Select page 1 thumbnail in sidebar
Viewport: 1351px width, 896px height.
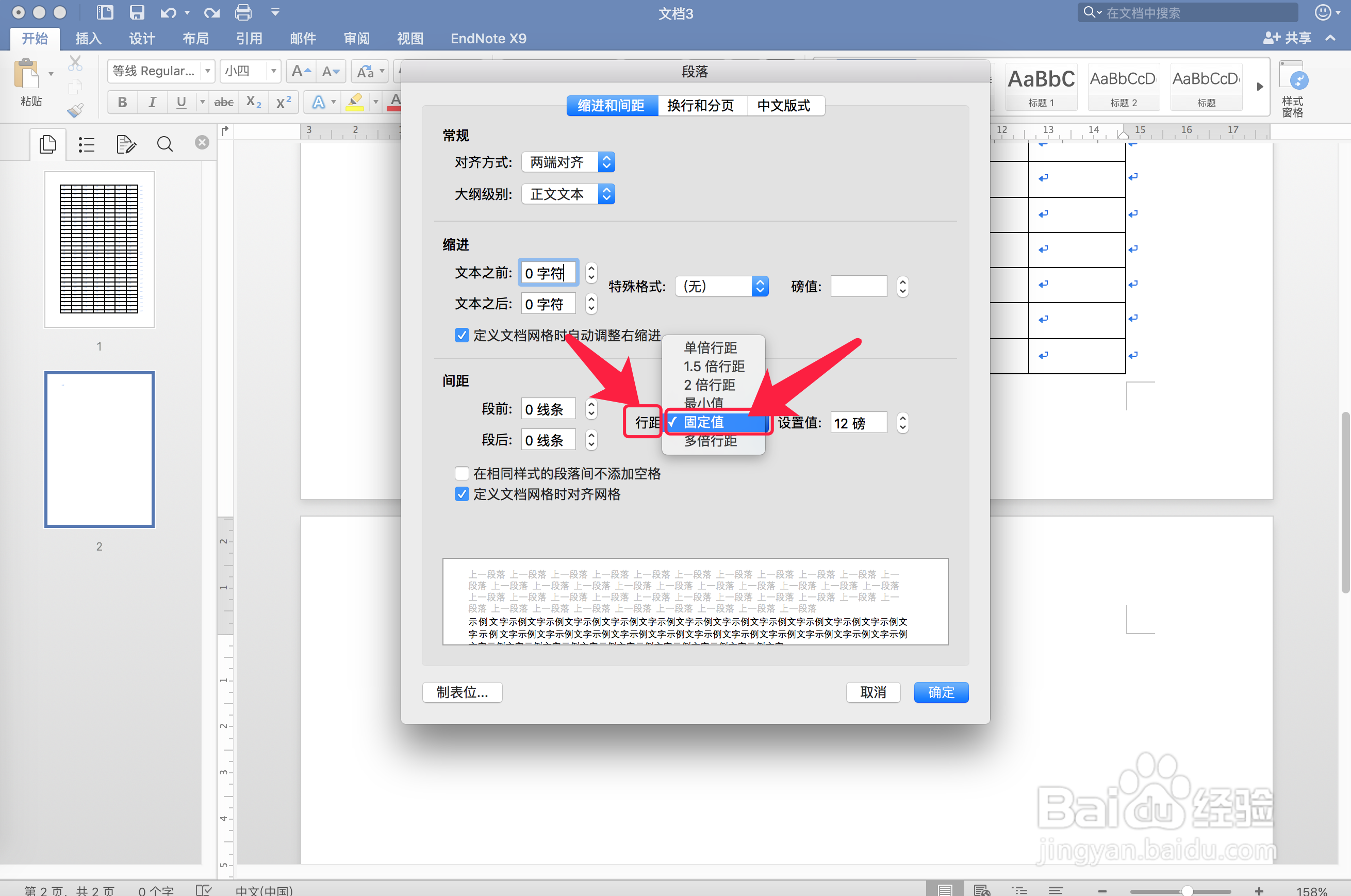click(x=100, y=250)
